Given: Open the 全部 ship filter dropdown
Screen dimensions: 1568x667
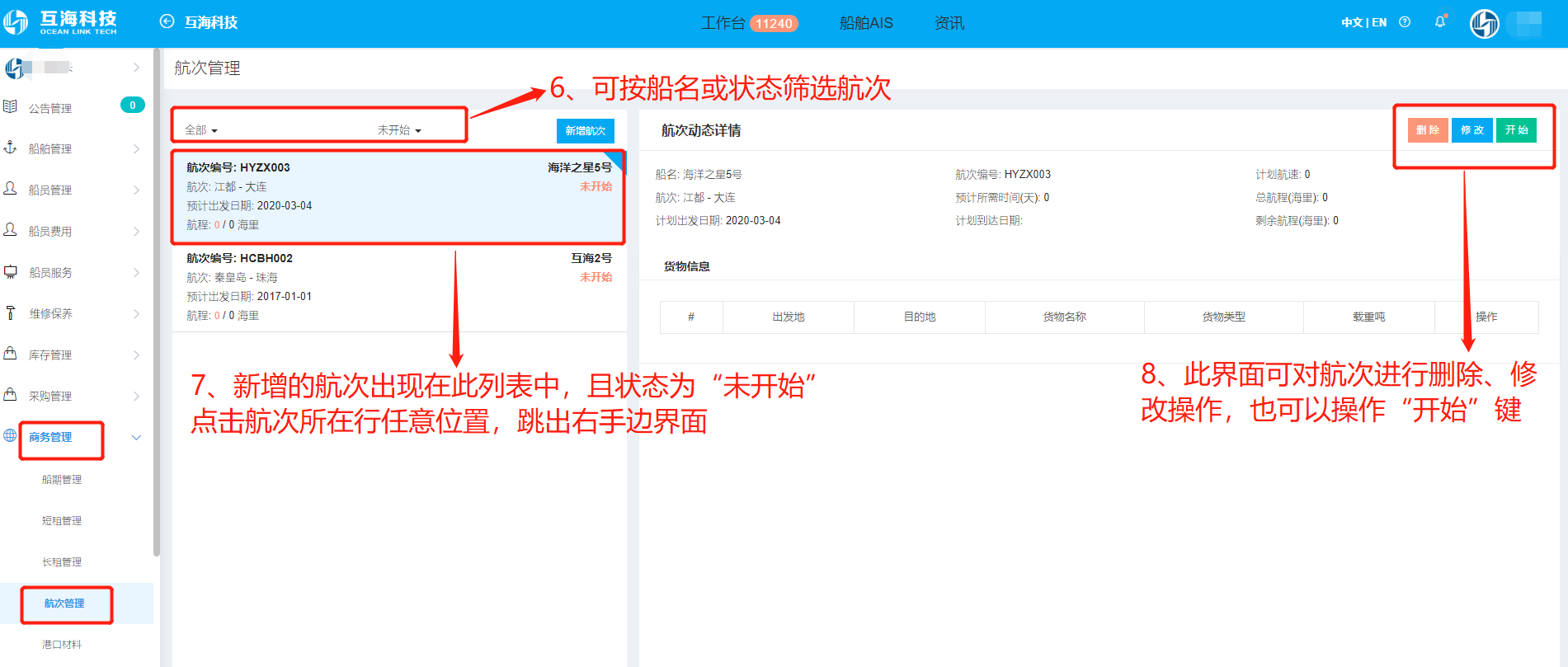Looking at the screenshot, I should (201, 130).
